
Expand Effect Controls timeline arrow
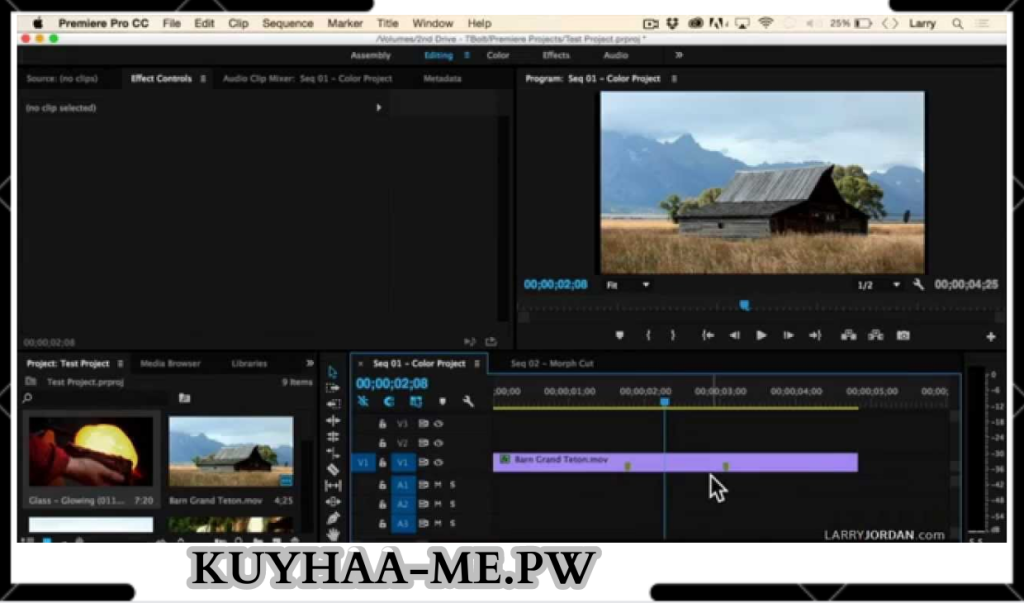(x=379, y=107)
